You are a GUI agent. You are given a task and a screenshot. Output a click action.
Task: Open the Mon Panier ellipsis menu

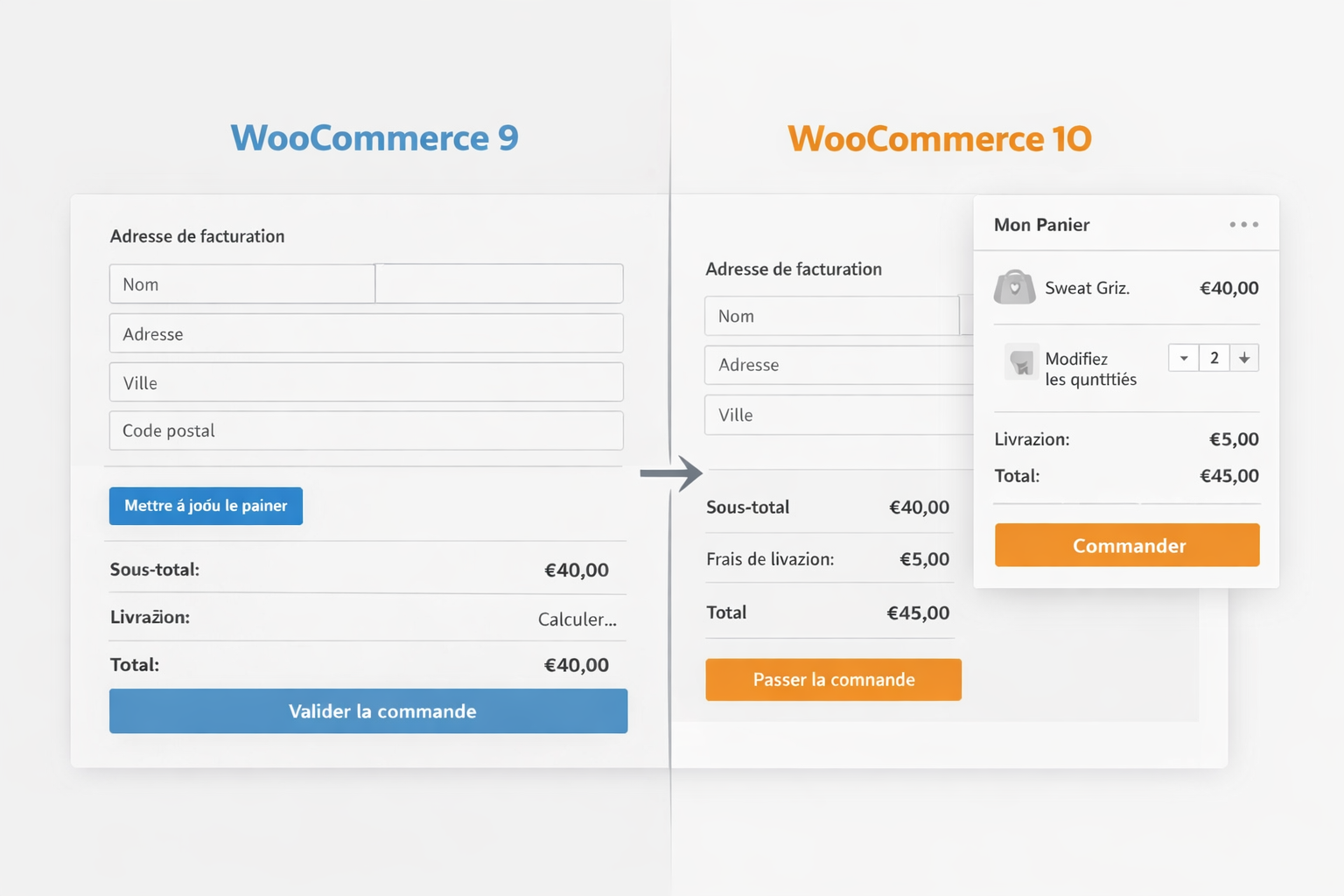(x=1243, y=225)
